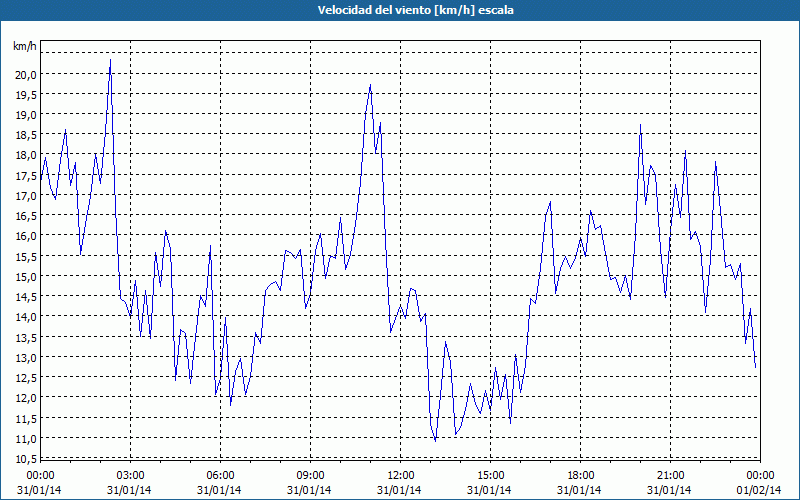Click on the '15,0' y-axis label

27,277
